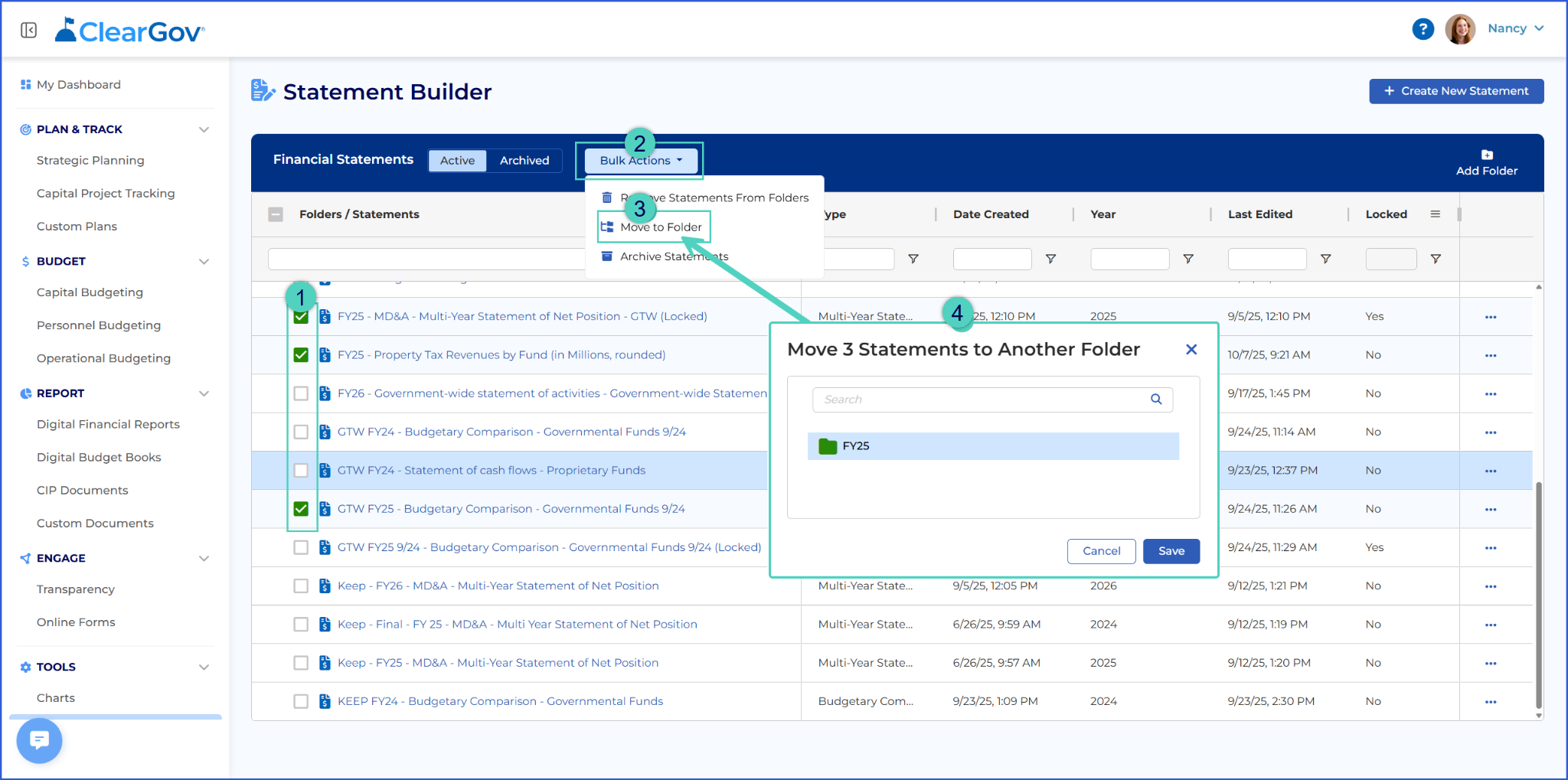Collapse the sidebar with the panel icon

tap(29, 30)
